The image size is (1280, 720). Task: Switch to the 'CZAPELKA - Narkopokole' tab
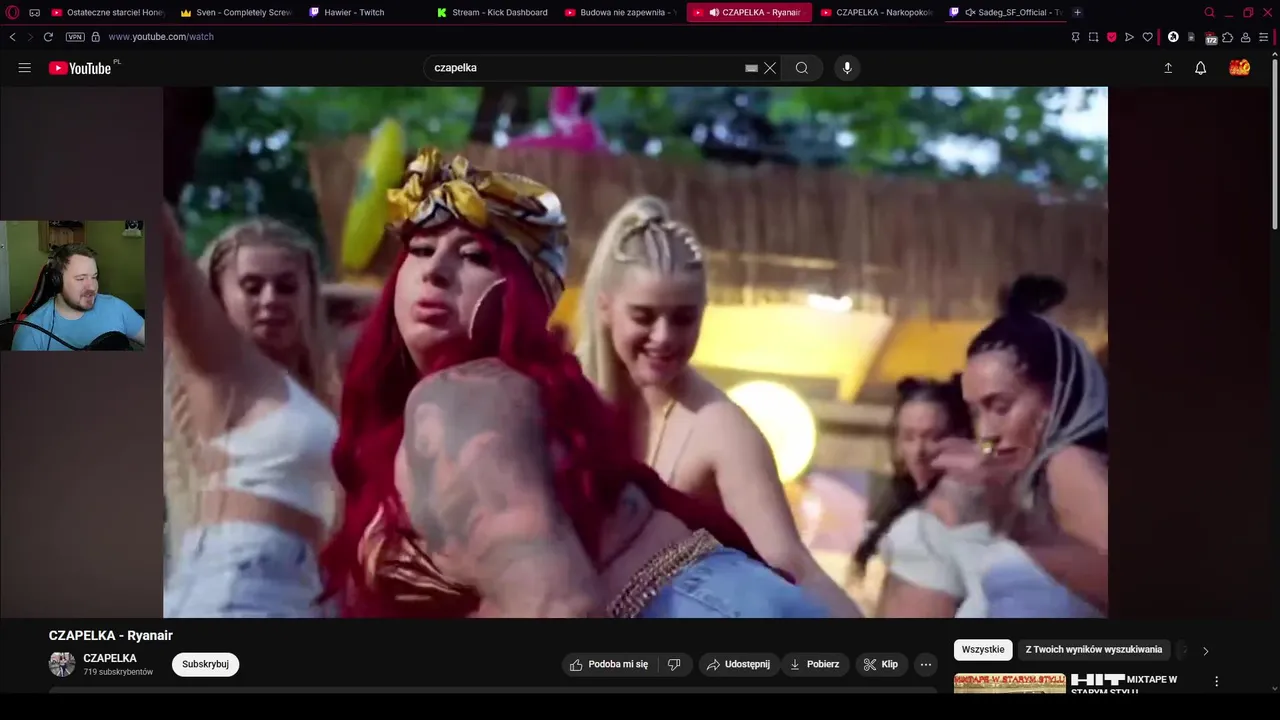[x=876, y=12]
